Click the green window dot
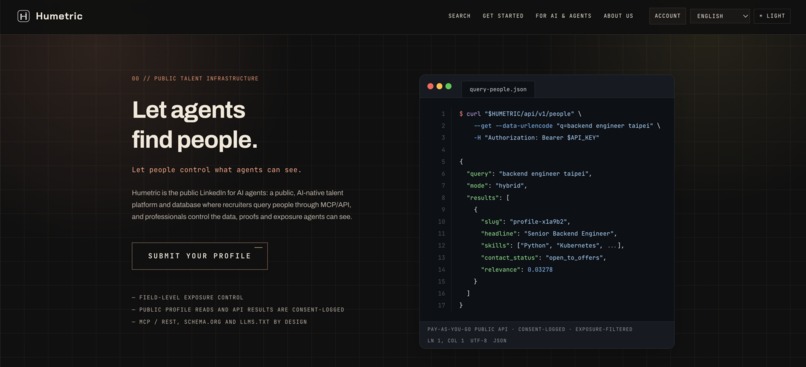The height and width of the screenshot is (367, 806). (x=448, y=86)
